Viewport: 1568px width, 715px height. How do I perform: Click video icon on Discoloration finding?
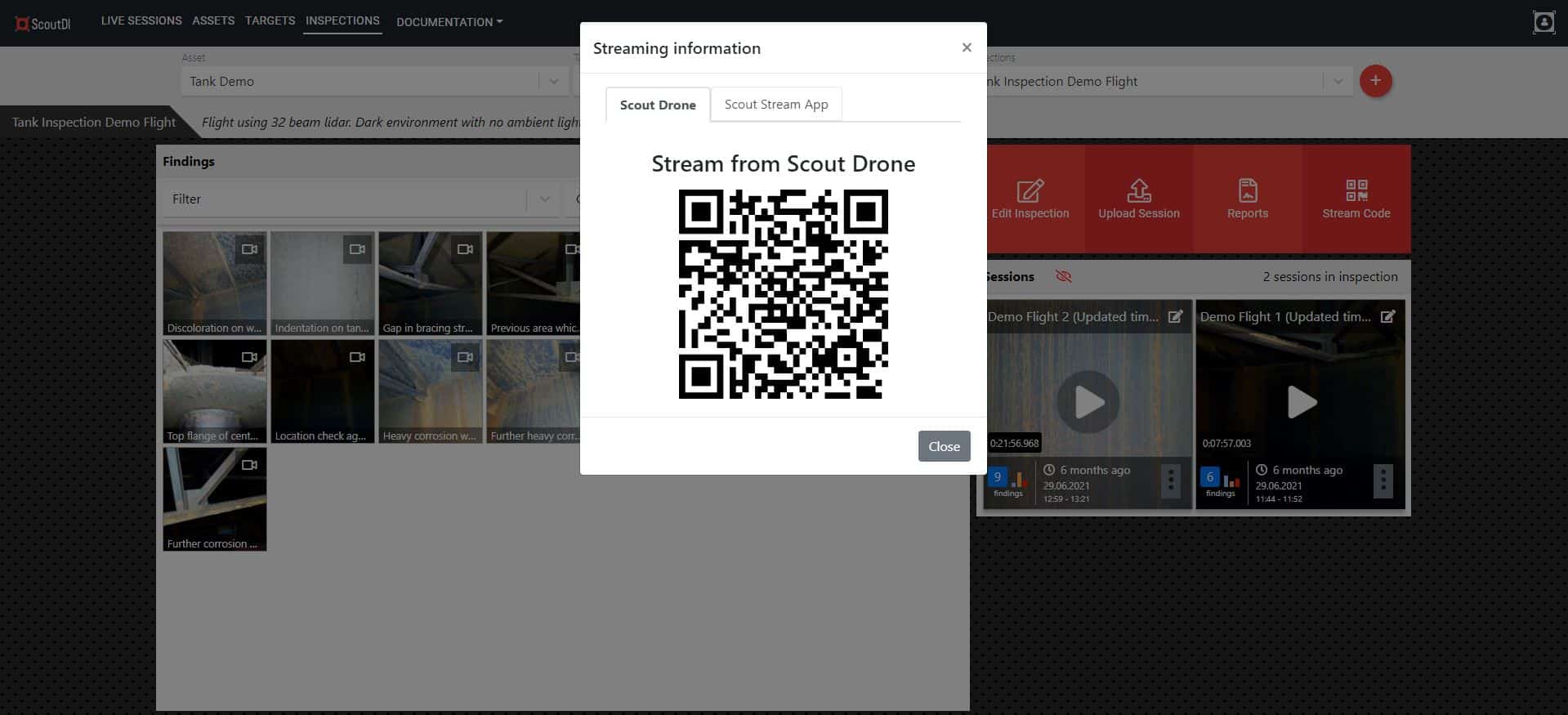tap(249, 249)
